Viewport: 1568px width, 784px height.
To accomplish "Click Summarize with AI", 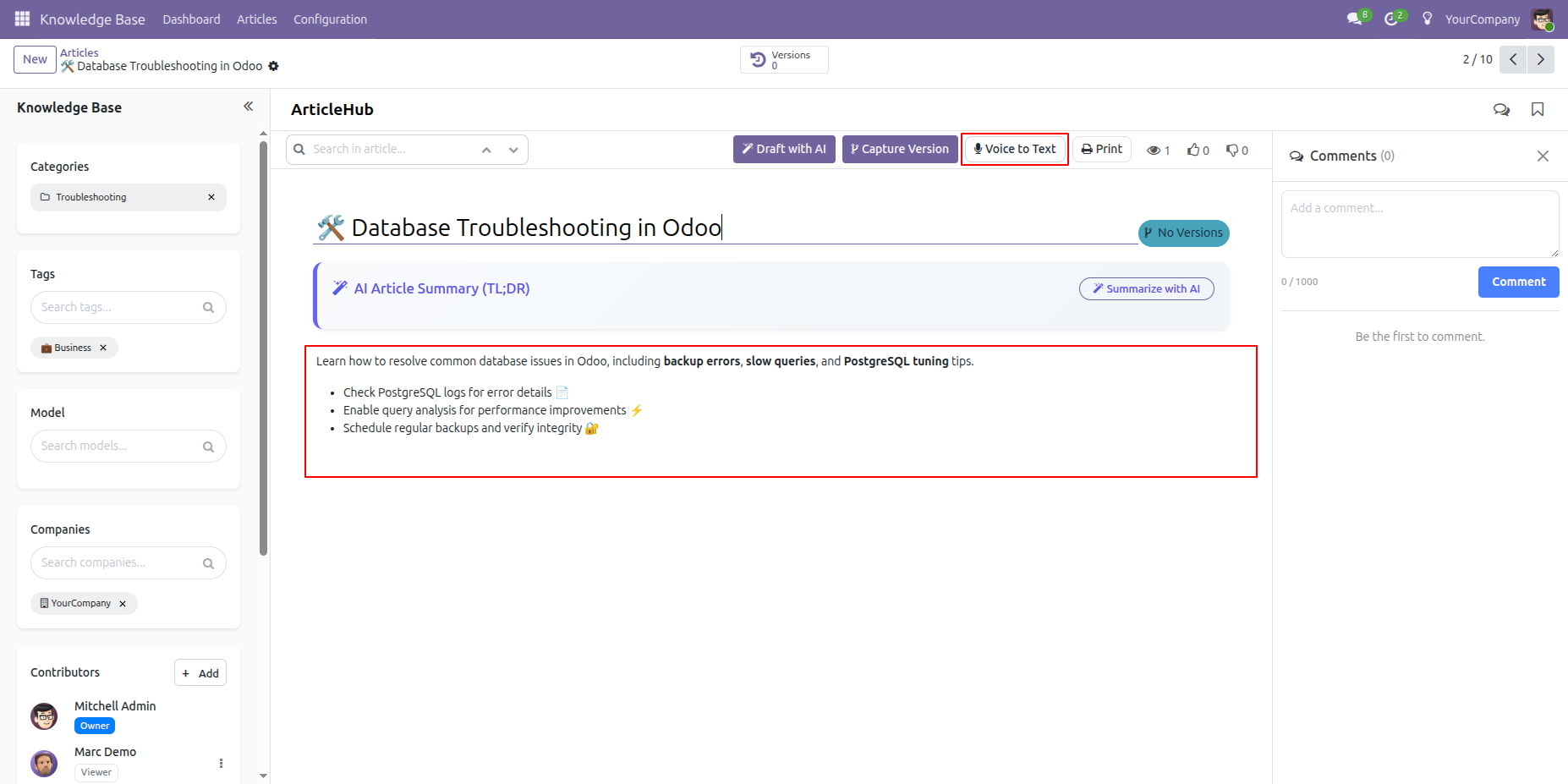I will [1146, 288].
